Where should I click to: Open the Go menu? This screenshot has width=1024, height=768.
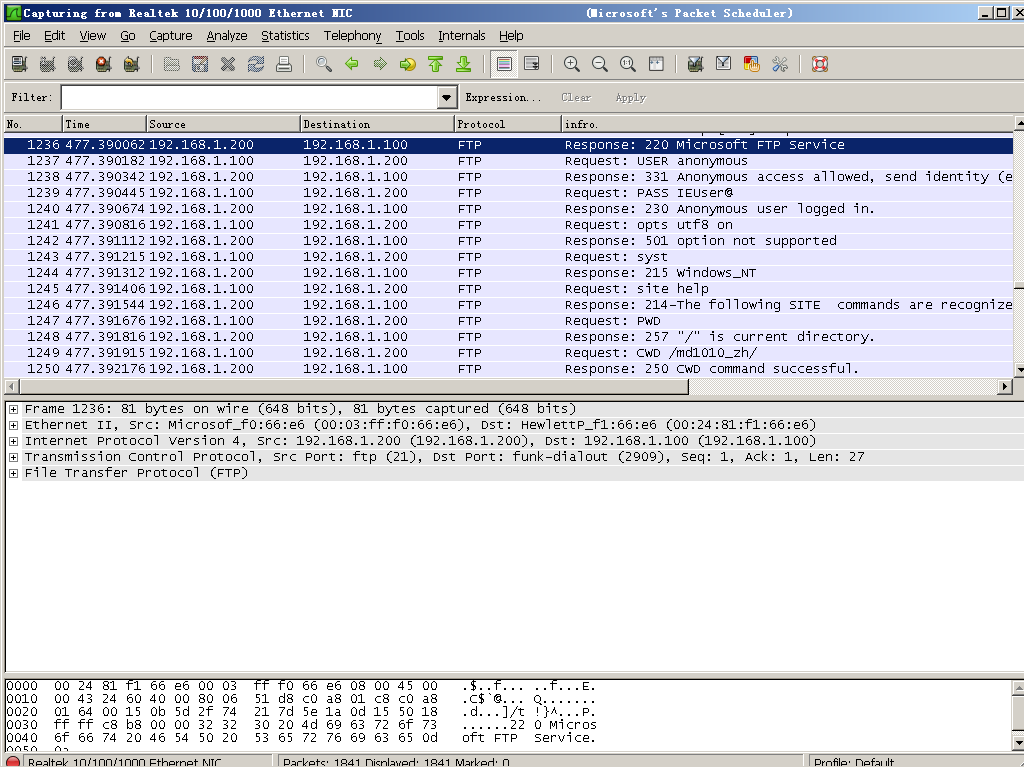coord(127,36)
